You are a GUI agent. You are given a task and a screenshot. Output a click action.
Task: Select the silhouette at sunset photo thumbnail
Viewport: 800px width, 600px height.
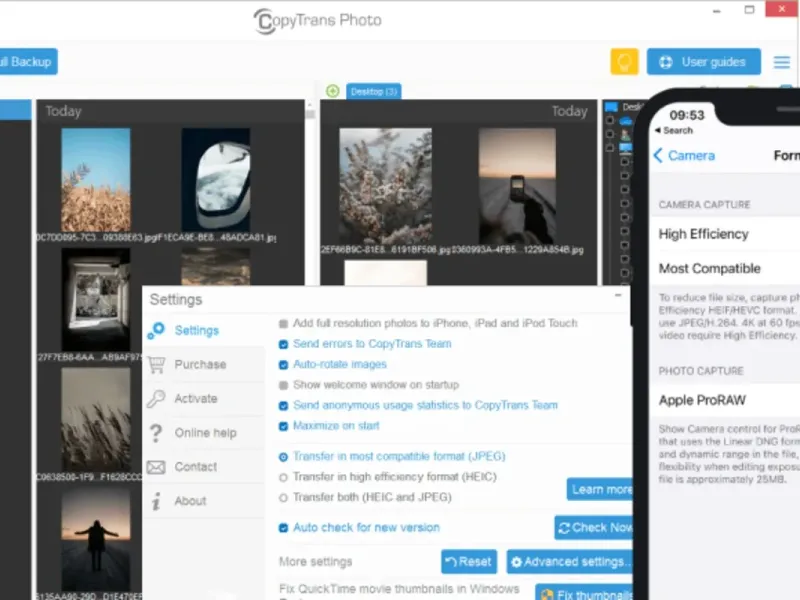96,539
